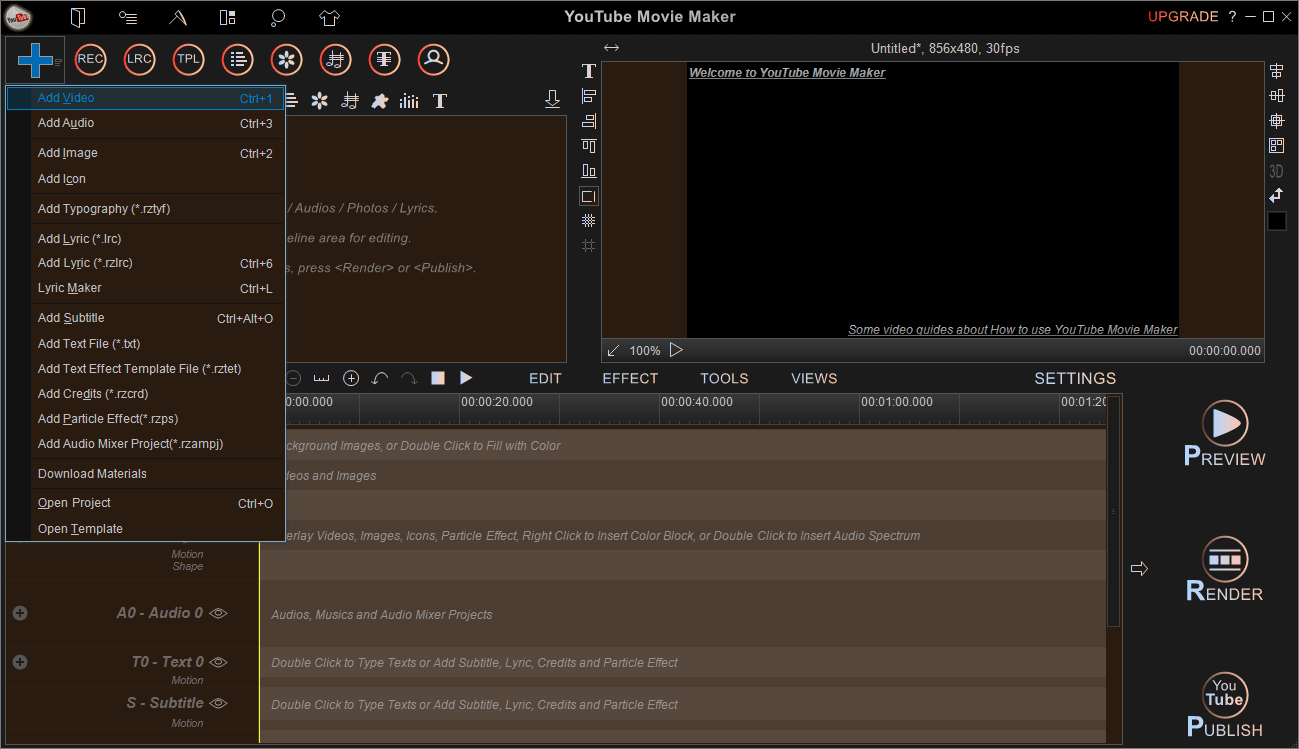Click the download arrow icon above media panel
The width and height of the screenshot is (1299, 749).
point(552,100)
